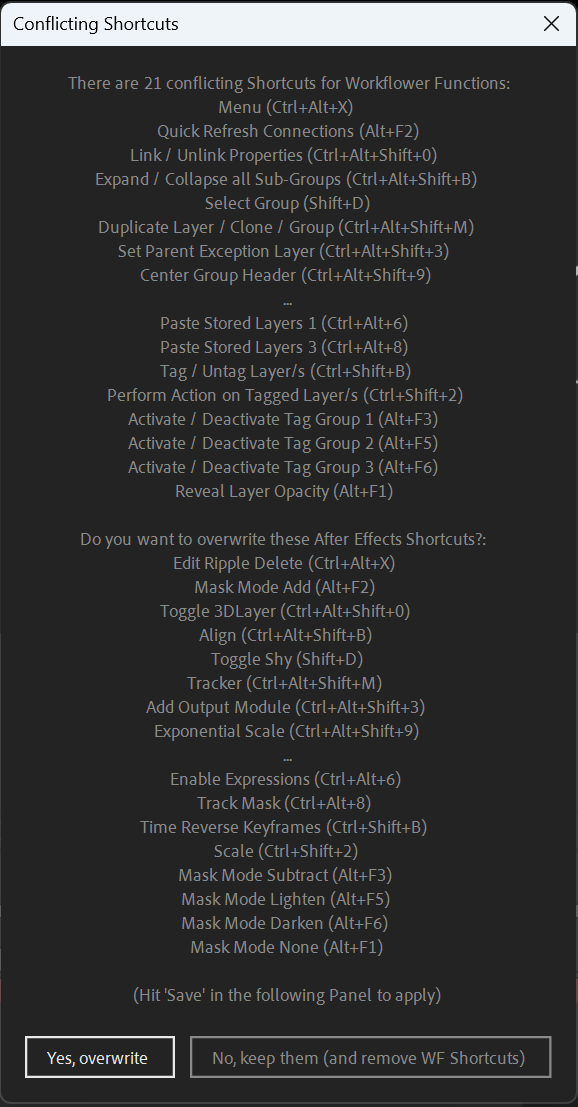
Task: Close the Conflicting Shortcuts dialog
Action: 551,23
